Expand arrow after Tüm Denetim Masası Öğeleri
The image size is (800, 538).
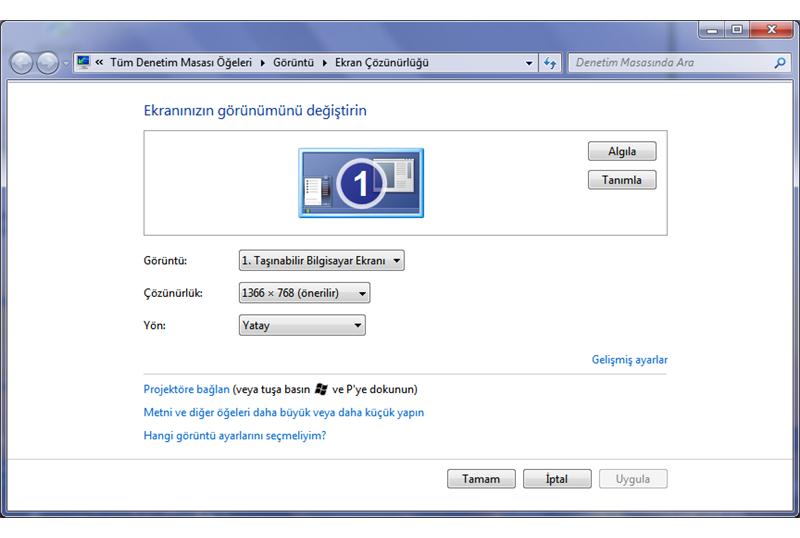262,63
